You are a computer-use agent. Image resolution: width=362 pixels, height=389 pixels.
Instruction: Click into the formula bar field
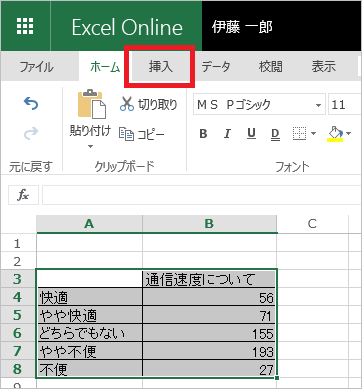tap(202, 195)
